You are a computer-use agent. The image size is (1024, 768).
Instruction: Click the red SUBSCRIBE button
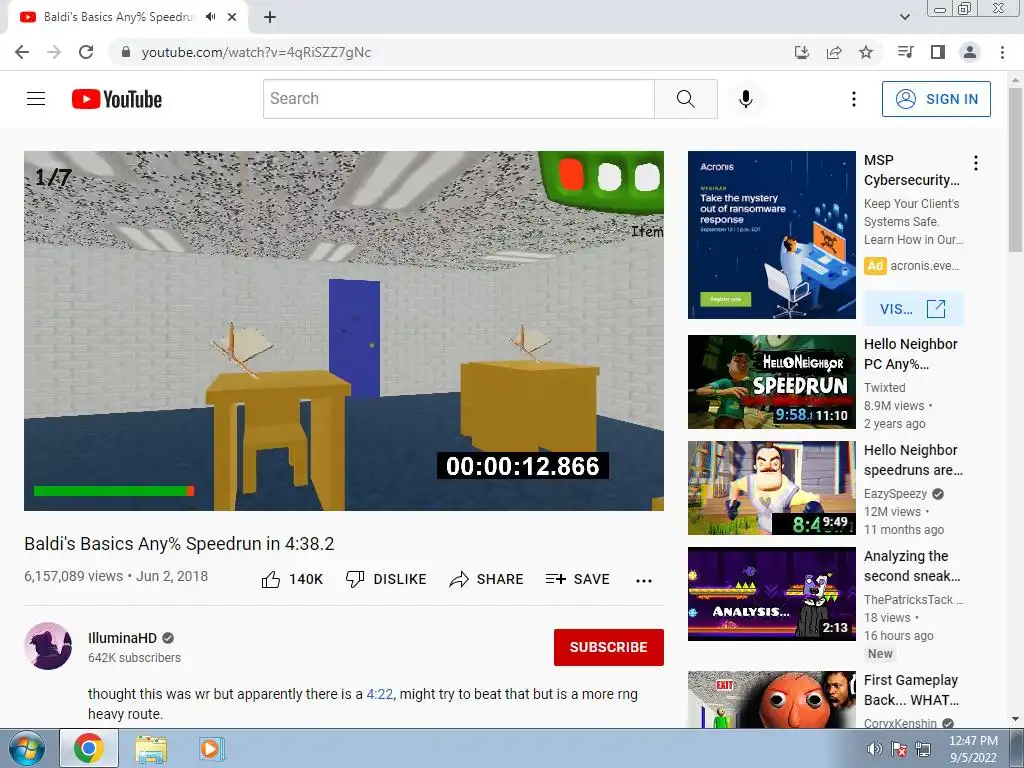[609, 647]
